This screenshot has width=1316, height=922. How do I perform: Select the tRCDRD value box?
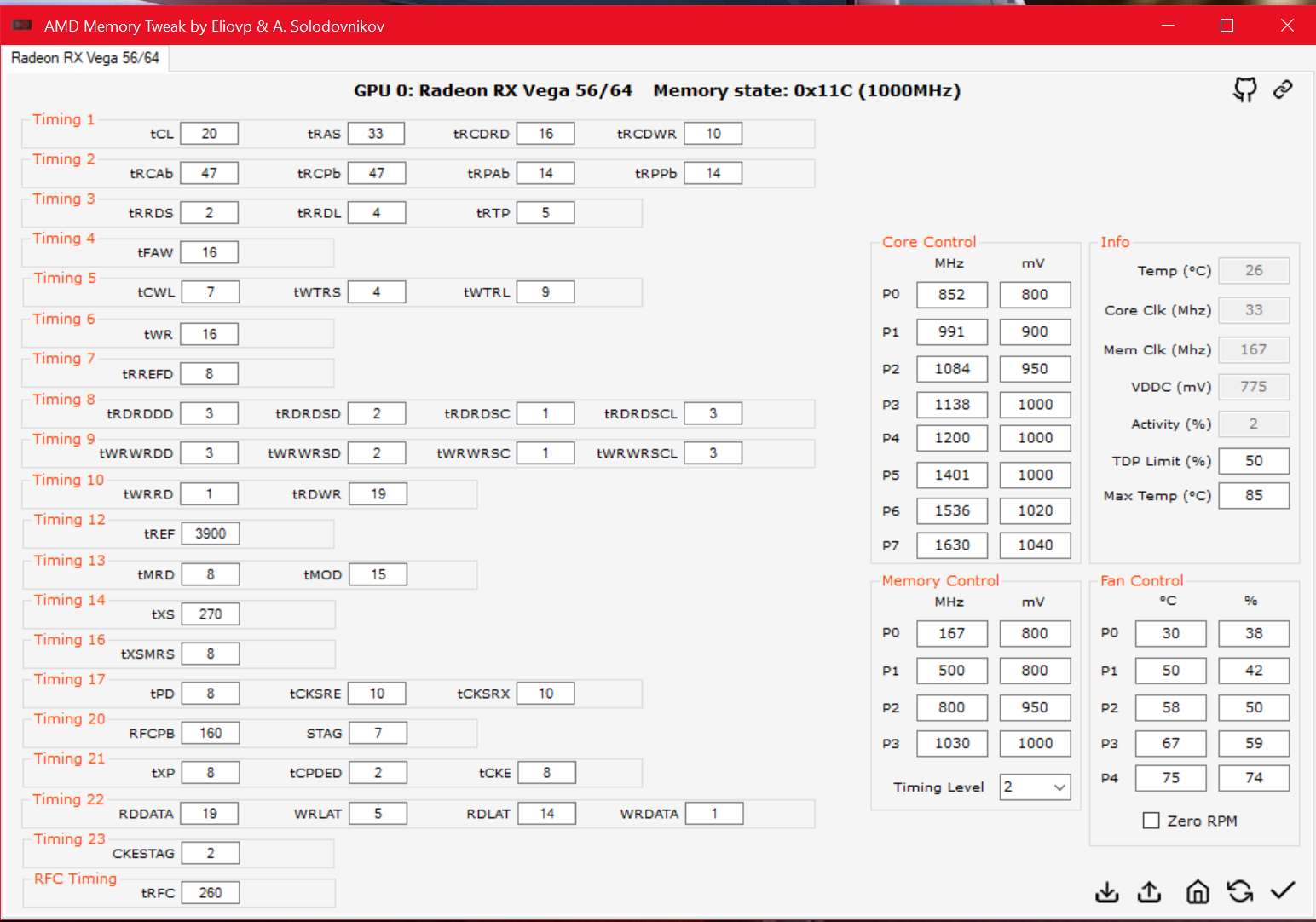click(545, 134)
